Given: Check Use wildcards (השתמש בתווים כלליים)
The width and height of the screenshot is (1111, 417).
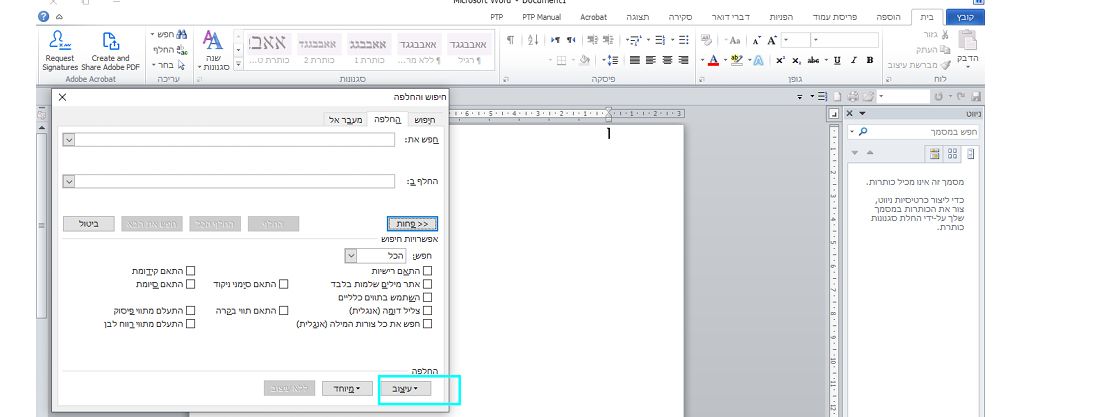Looking at the screenshot, I should tap(427, 297).
